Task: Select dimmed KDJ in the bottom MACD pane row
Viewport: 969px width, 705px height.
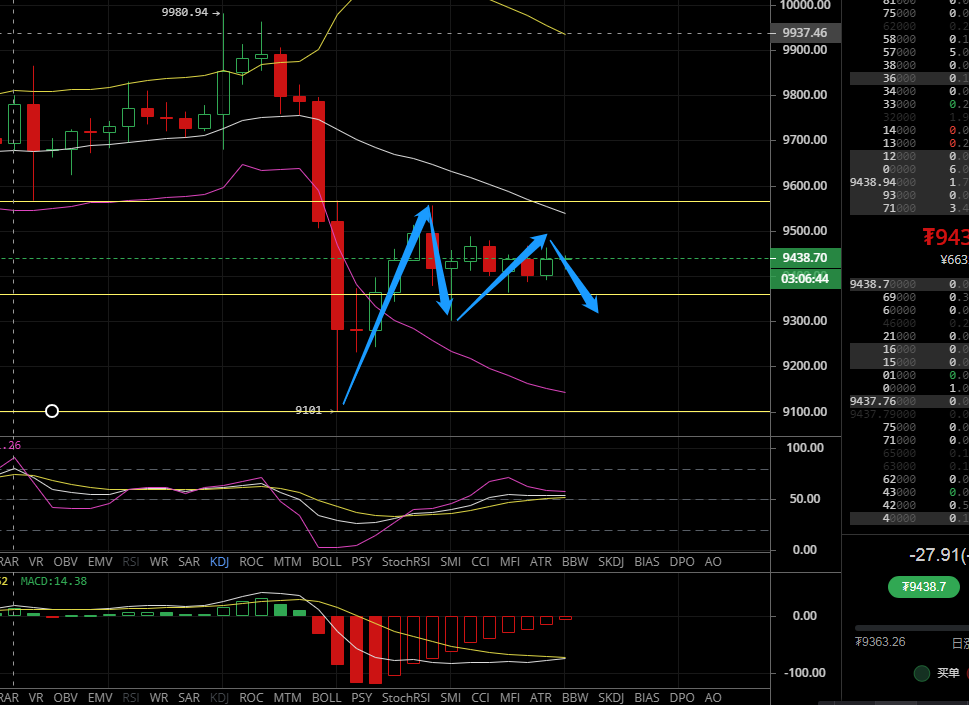Action: [219, 698]
